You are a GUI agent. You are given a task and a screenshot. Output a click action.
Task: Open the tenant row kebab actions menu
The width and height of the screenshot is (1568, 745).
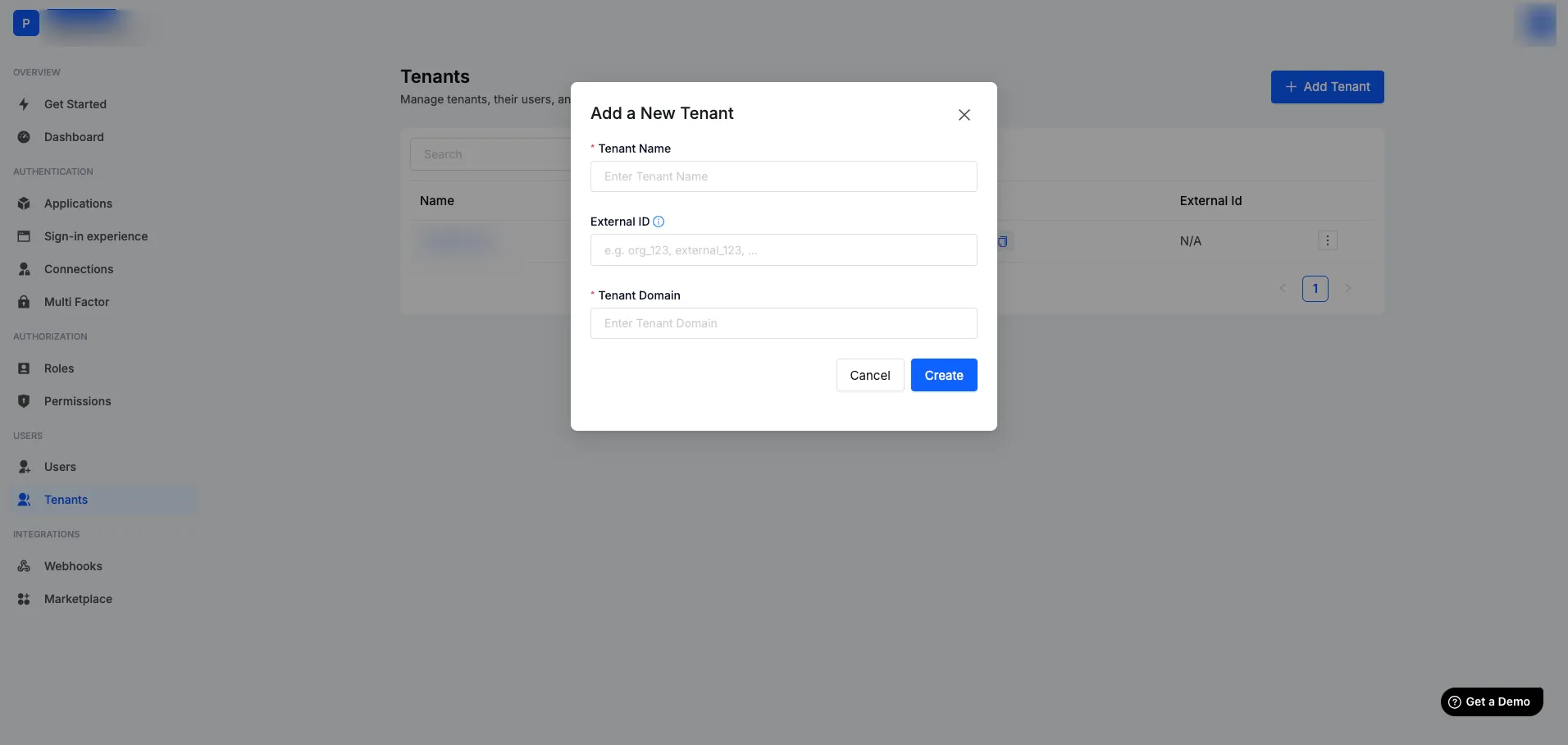(x=1327, y=240)
